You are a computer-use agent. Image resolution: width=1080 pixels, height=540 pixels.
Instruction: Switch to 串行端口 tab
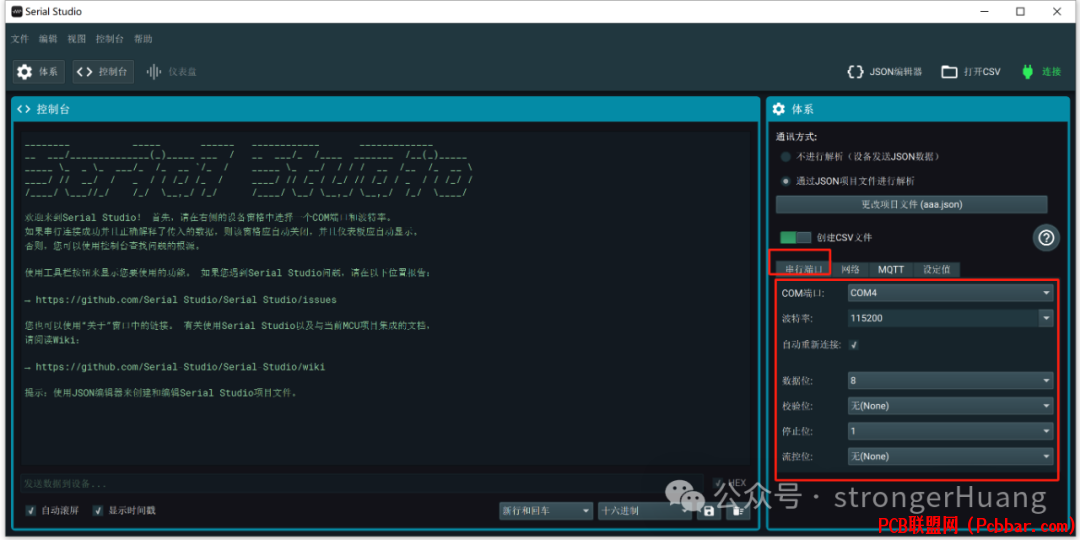(803, 269)
